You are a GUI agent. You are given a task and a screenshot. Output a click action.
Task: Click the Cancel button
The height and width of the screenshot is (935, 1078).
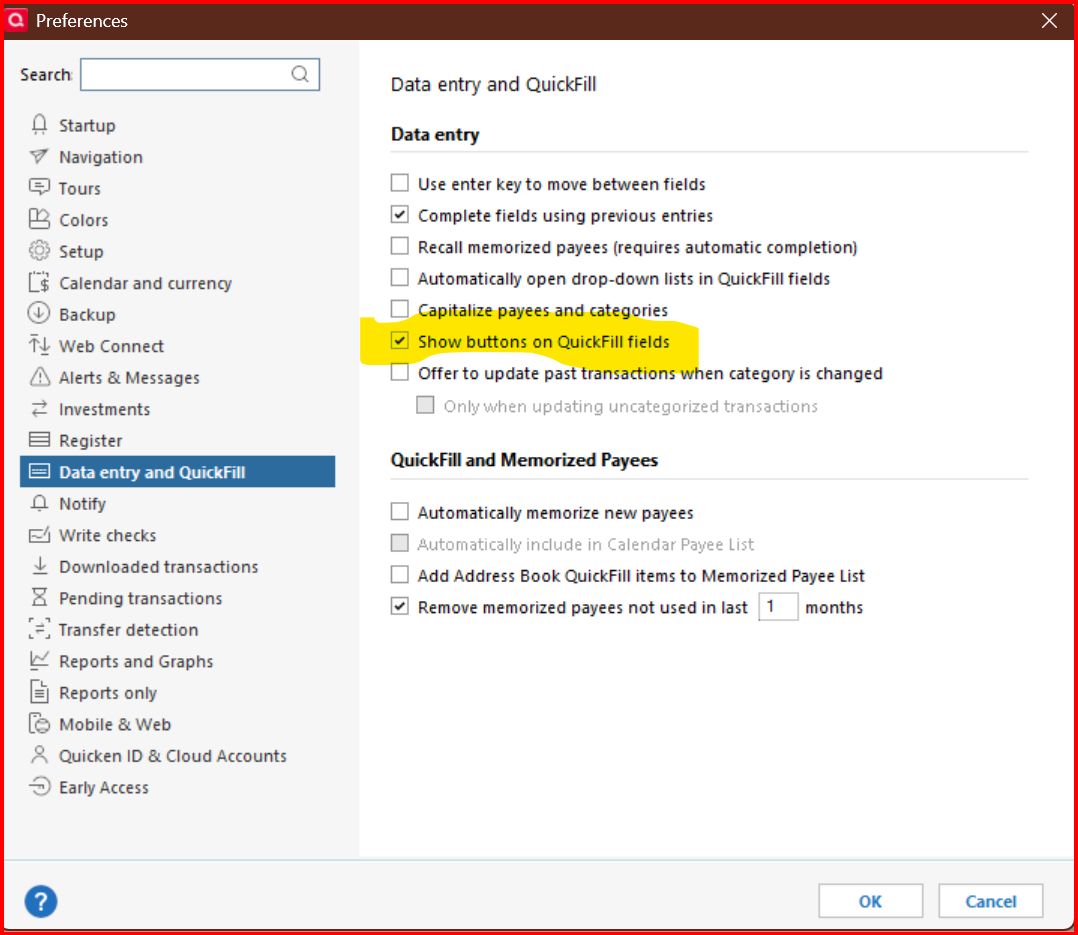[x=990, y=901]
